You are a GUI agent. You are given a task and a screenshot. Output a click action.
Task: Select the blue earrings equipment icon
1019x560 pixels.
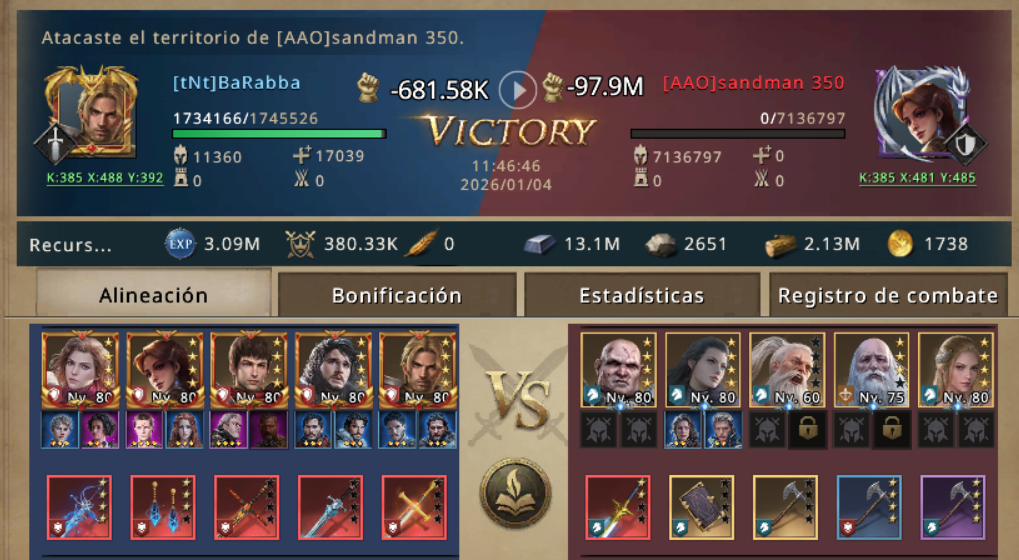(163, 507)
